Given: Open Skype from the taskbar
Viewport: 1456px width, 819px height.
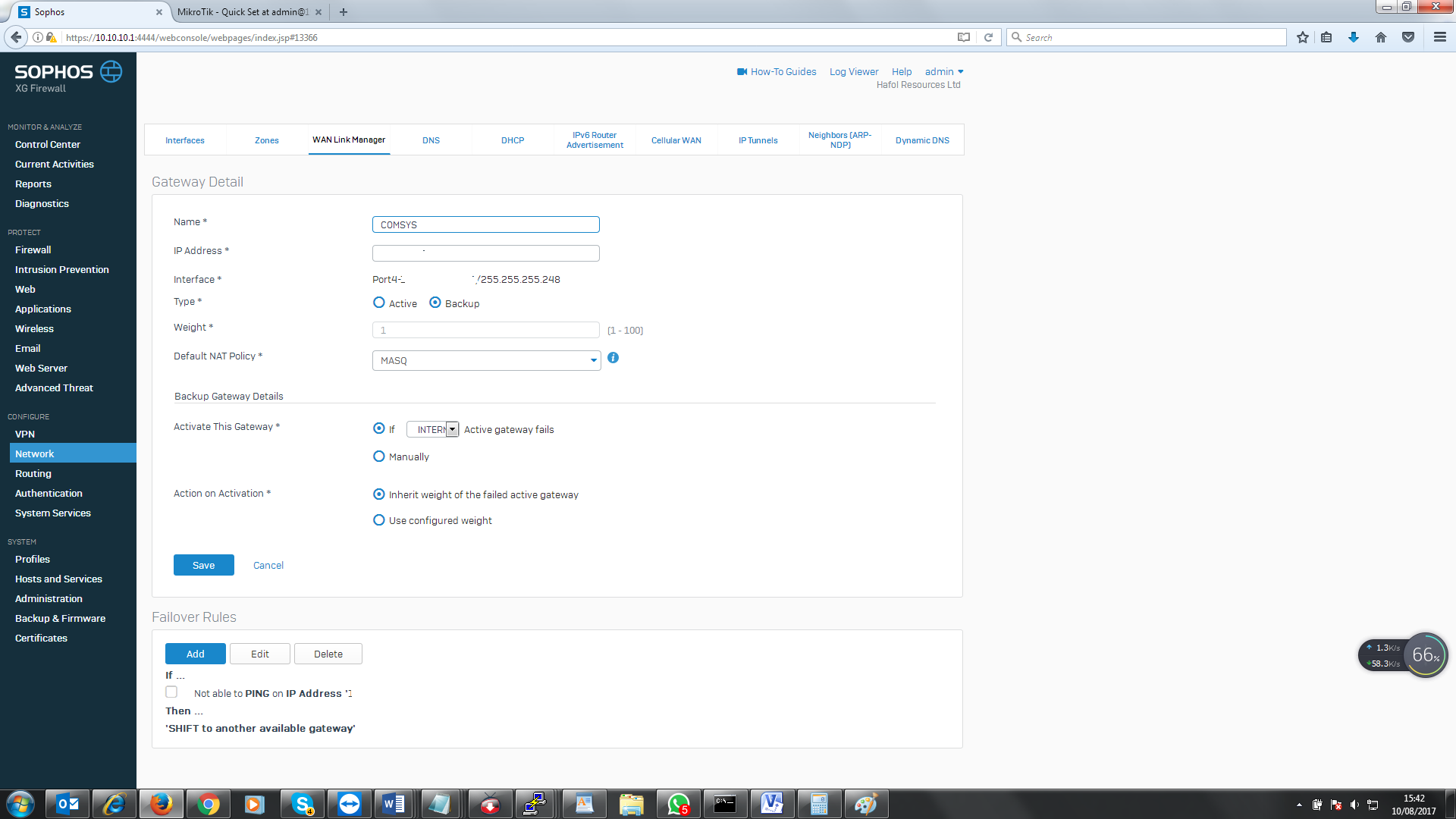Looking at the screenshot, I should pos(303,804).
